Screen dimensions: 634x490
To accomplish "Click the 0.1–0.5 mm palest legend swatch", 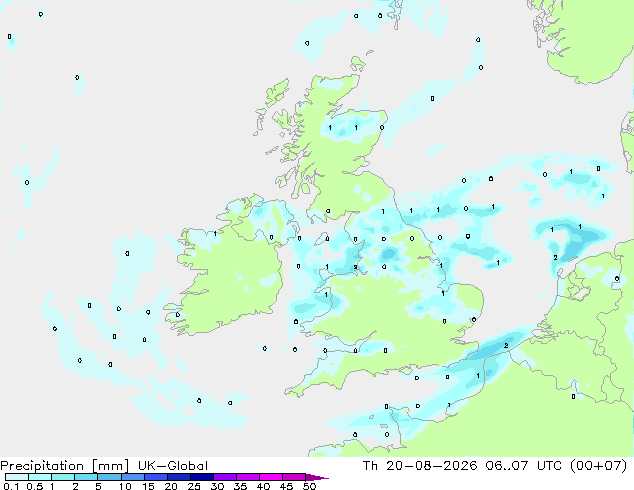I will pos(17,477).
